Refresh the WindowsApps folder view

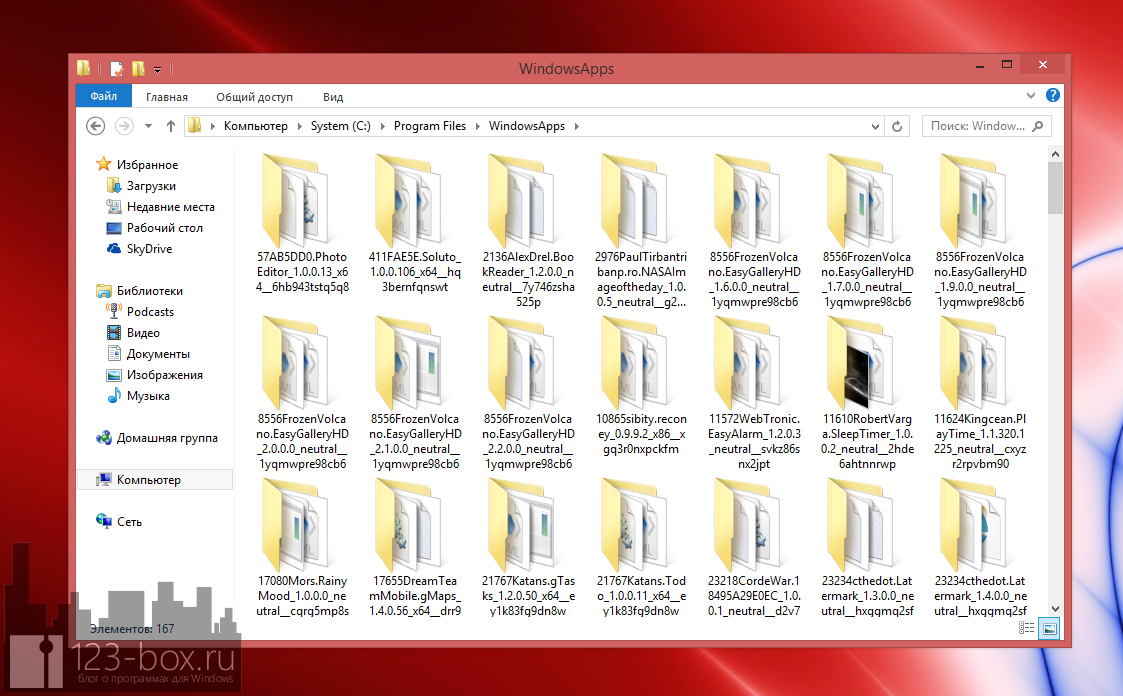click(x=897, y=126)
